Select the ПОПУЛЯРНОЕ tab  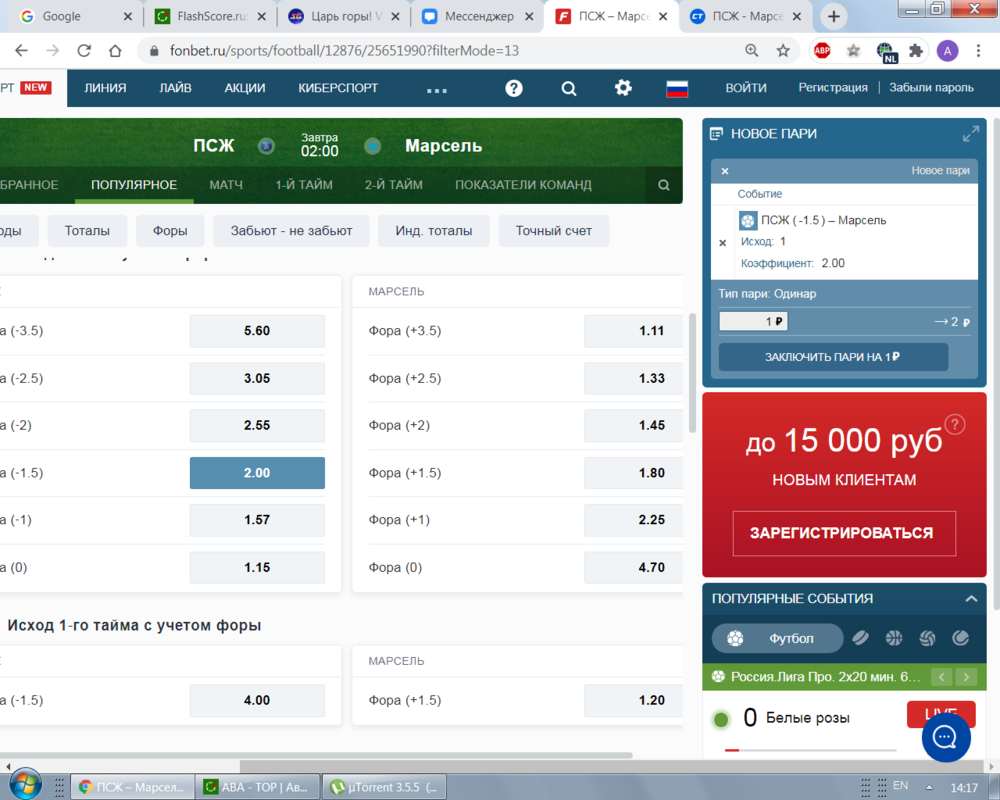point(134,185)
